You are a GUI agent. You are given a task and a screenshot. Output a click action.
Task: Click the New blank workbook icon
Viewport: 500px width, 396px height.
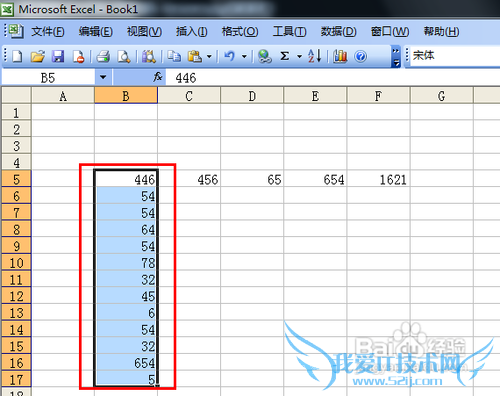tap(17, 56)
